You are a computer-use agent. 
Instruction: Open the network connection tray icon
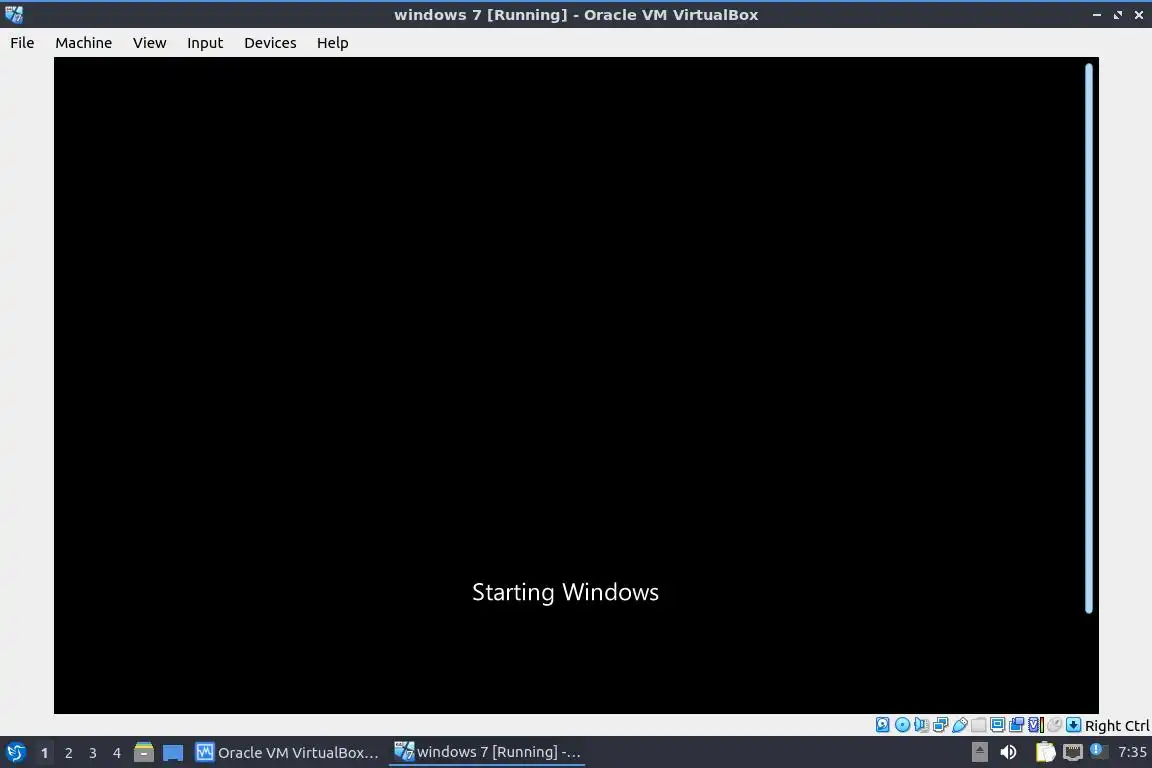1073,752
